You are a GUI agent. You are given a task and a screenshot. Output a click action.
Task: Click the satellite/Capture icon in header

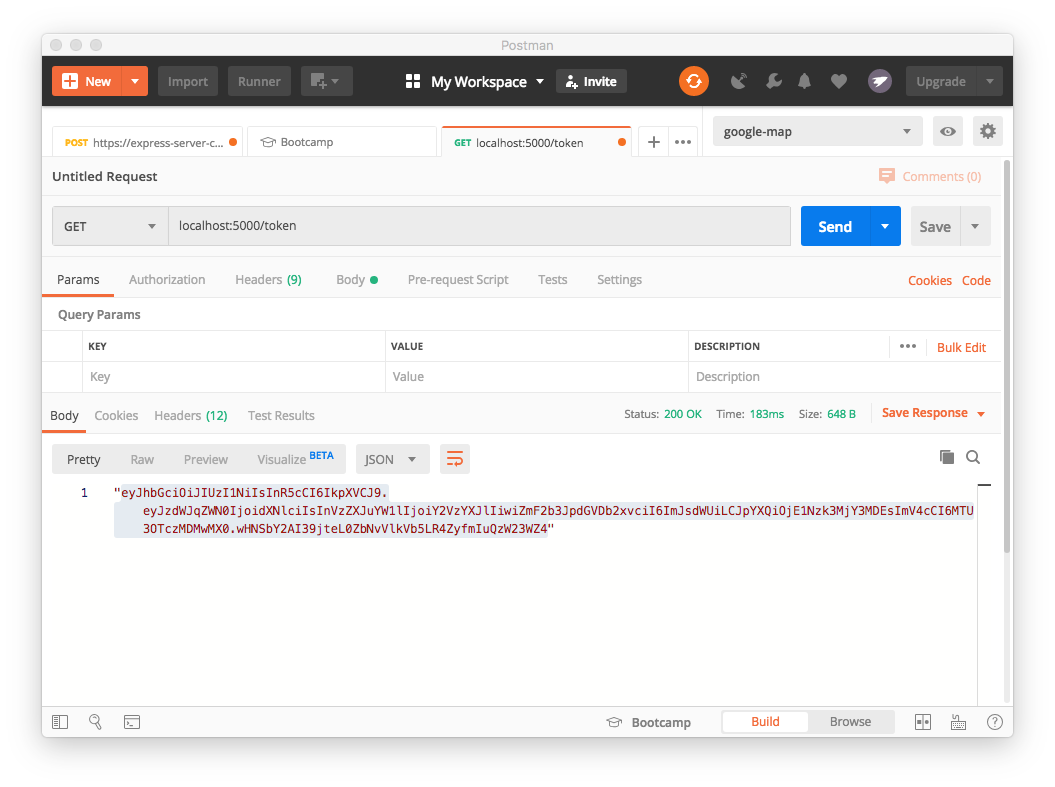pyautogui.click(x=739, y=81)
